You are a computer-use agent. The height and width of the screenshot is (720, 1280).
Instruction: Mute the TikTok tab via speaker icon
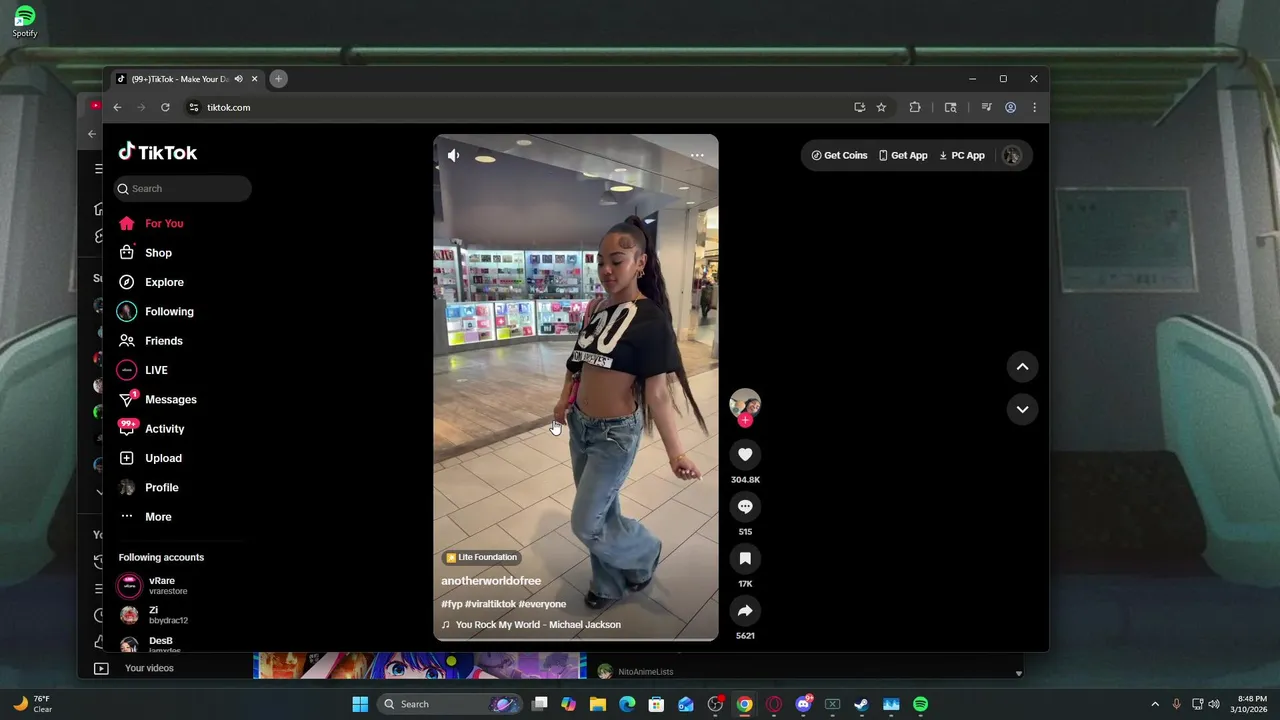click(238, 79)
